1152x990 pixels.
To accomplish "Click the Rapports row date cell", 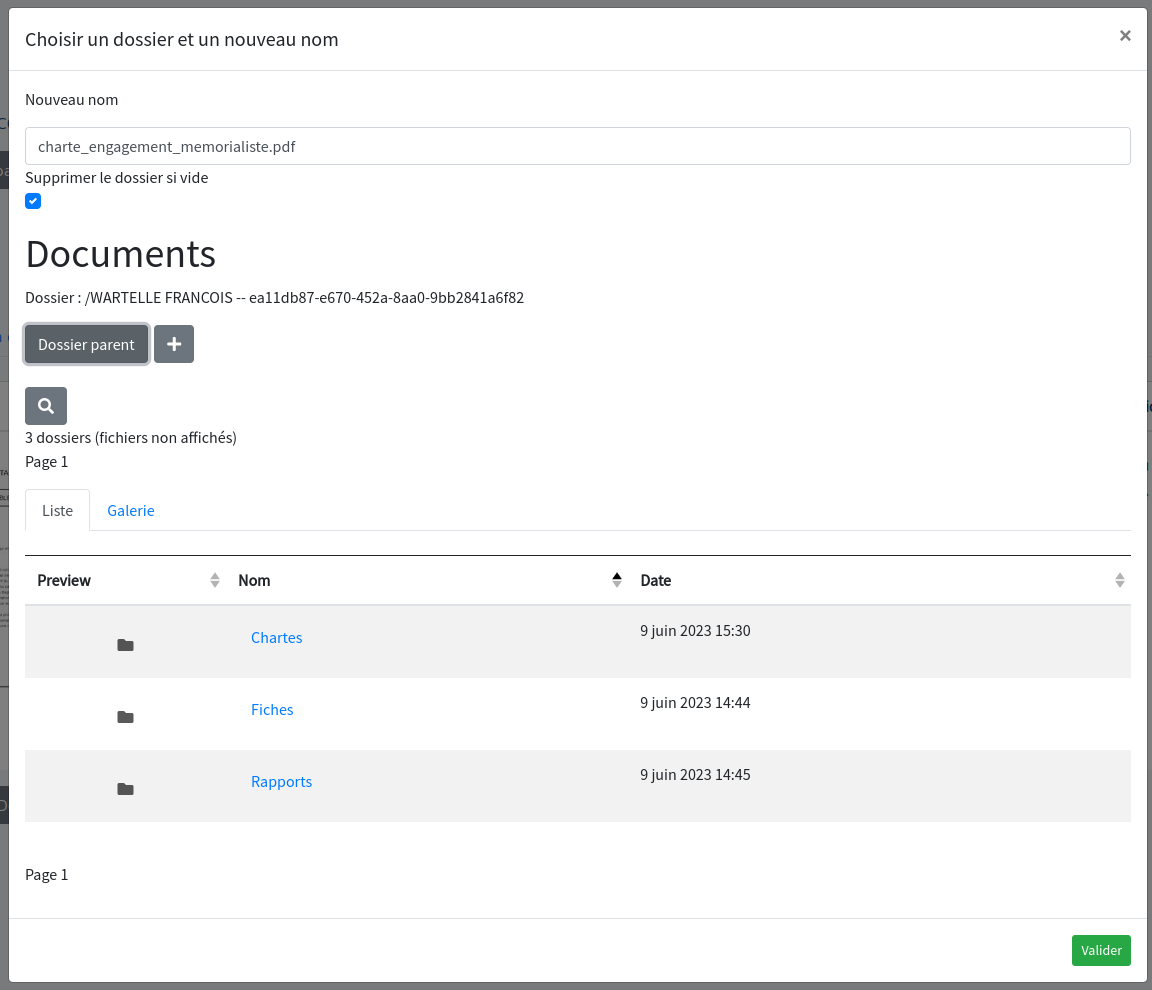I will pyautogui.click(x=695, y=775).
